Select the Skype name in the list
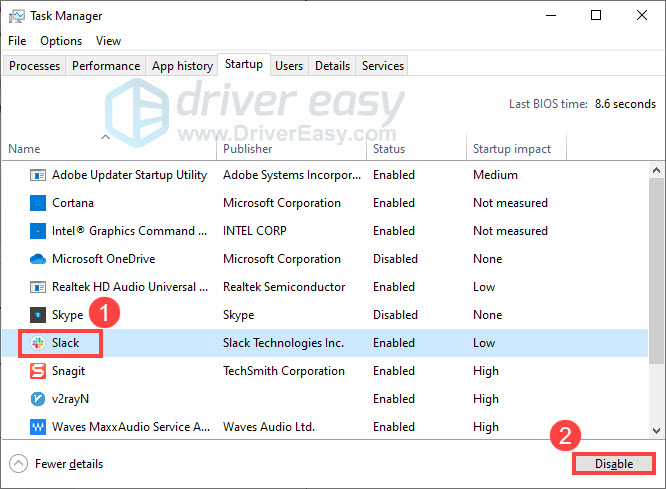This screenshot has height=489, width=666. point(68,315)
